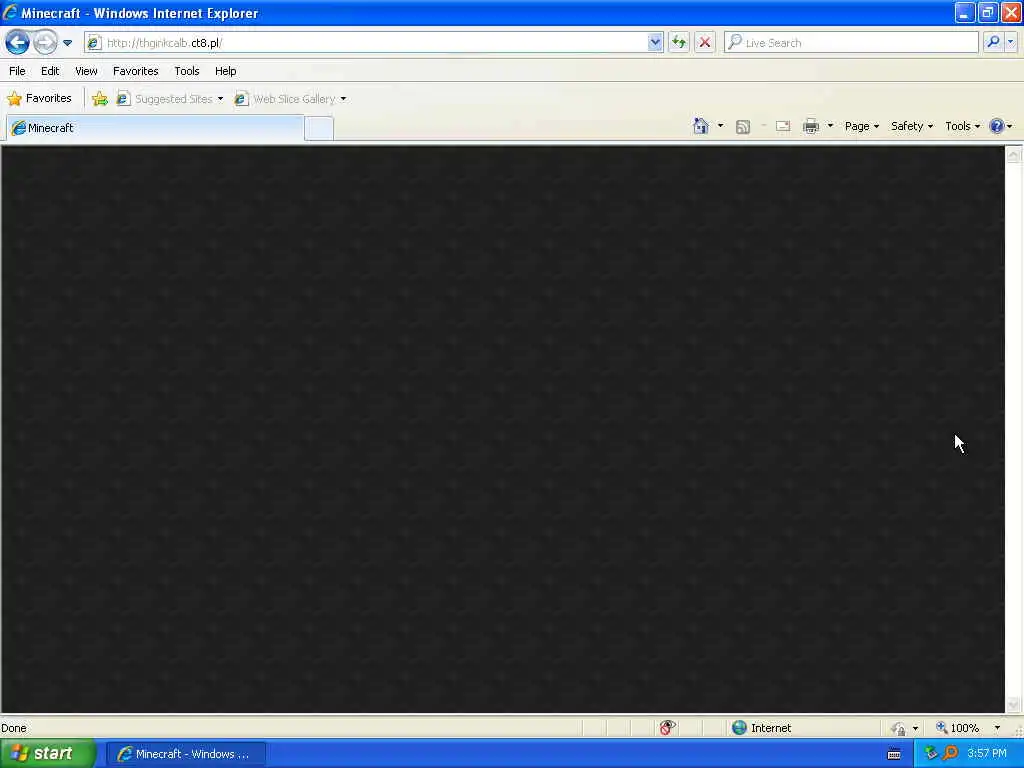
Task: Open a new tab button
Action: [319, 129]
